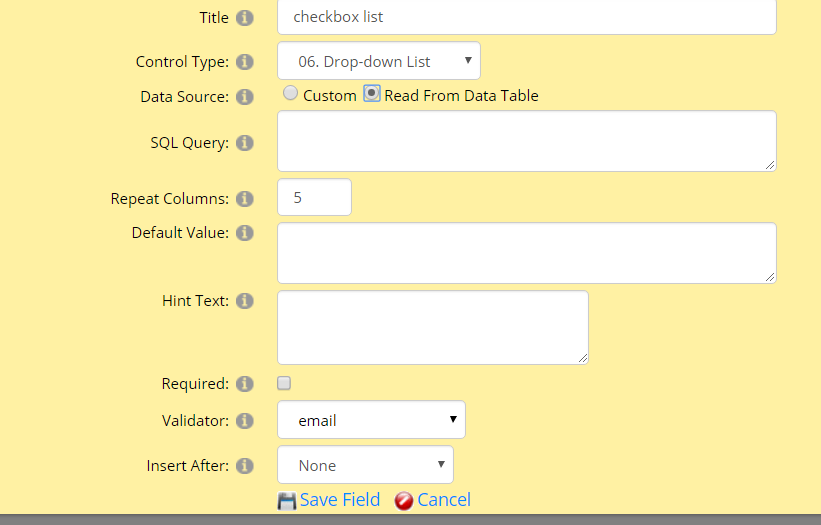Click the Save Field link

tap(340, 500)
